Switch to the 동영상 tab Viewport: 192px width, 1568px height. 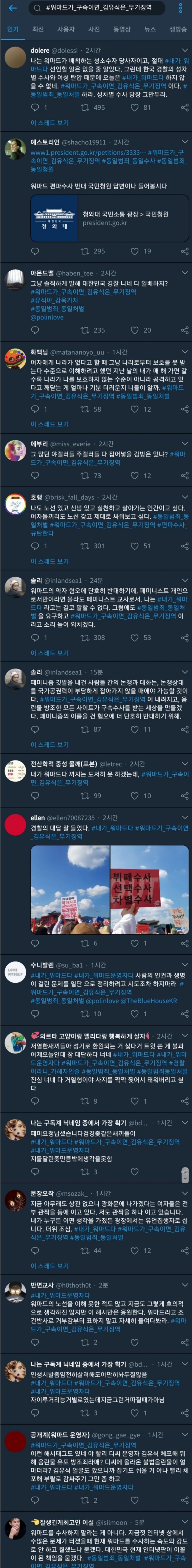(x=122, y=29)
